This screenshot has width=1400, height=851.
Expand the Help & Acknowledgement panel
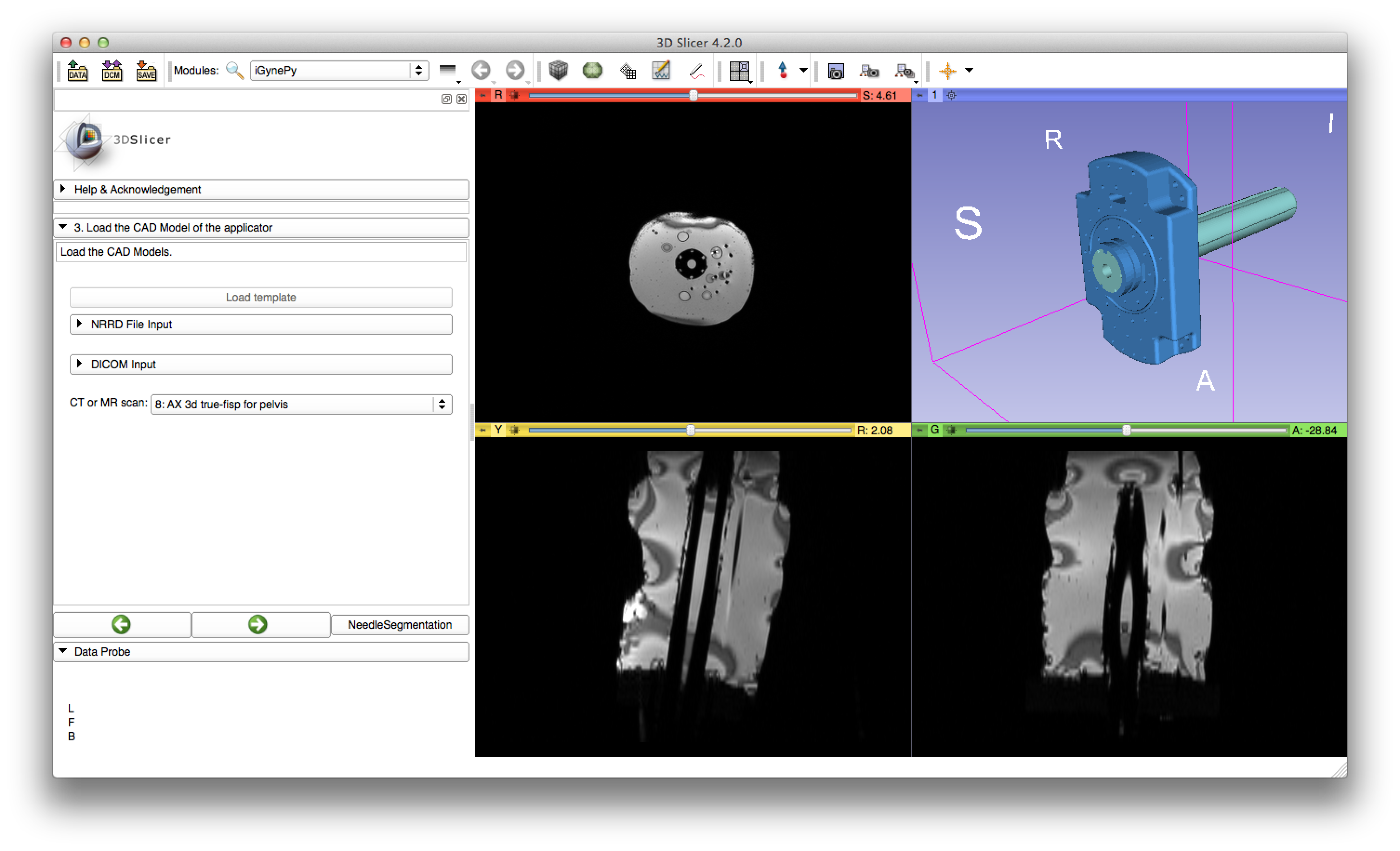point(261,189)
